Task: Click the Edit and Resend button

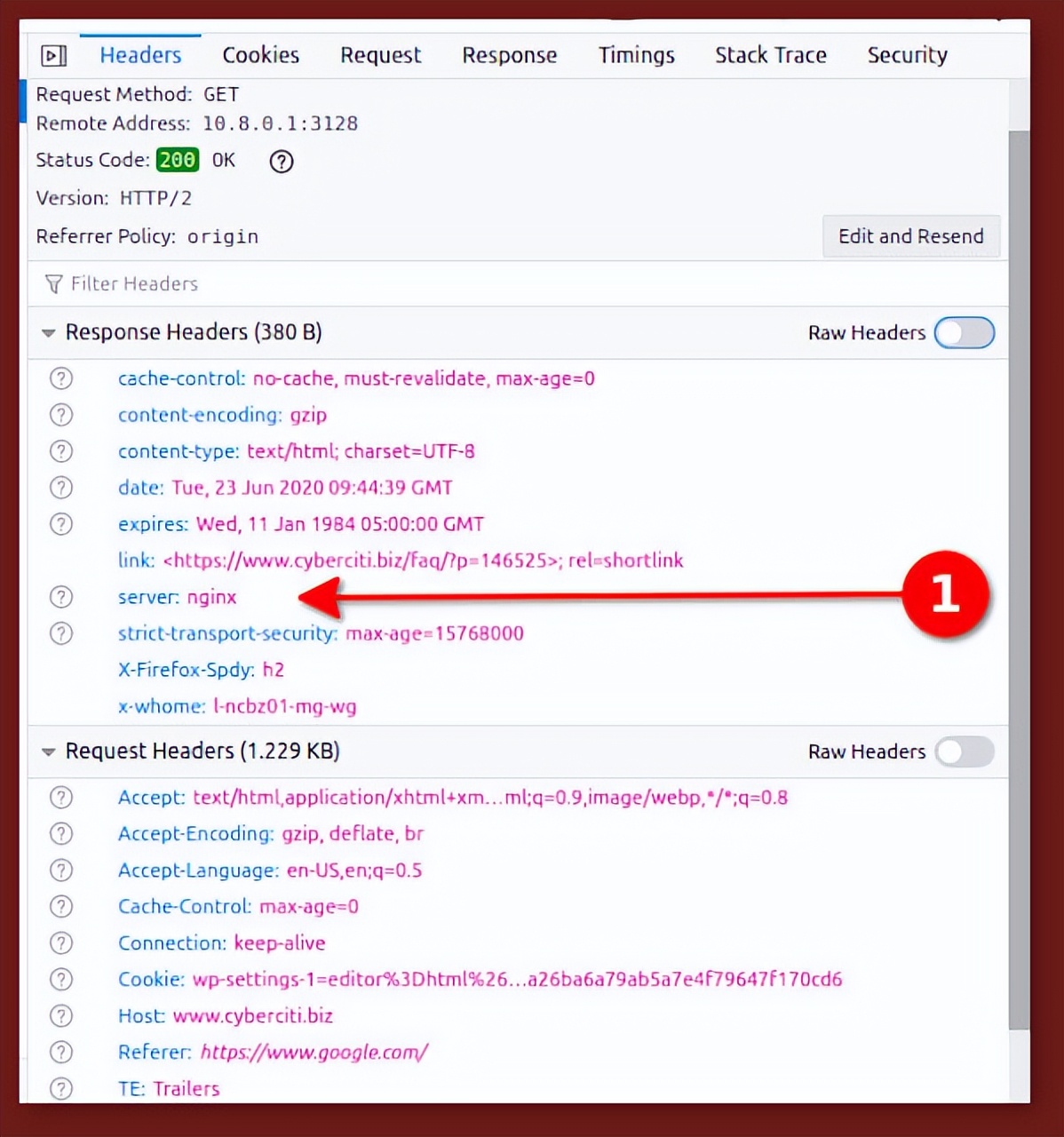Action: (910, 236)
